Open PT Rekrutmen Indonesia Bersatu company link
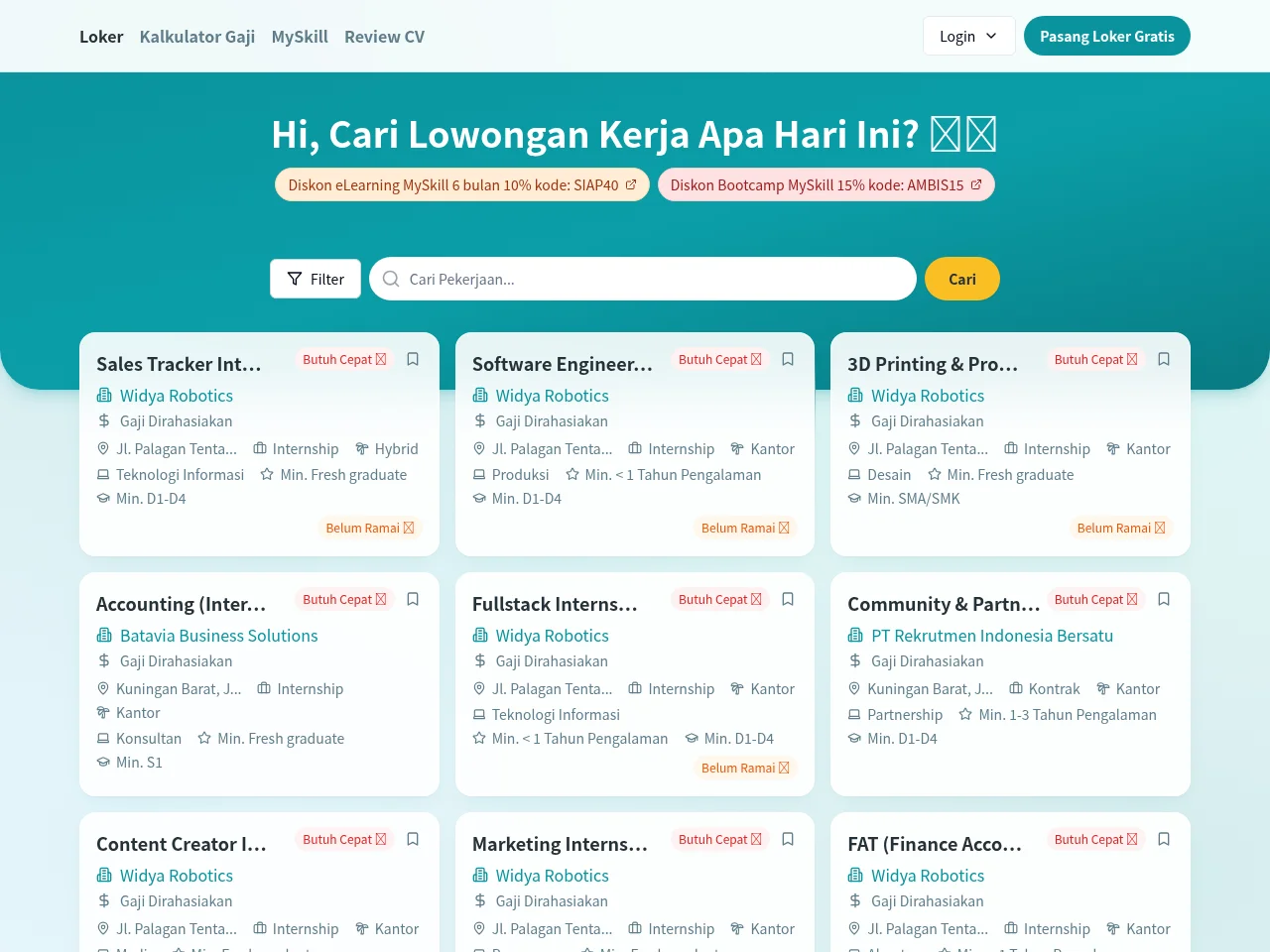Viewport: 1270px width, 952px height. [992, 636]
